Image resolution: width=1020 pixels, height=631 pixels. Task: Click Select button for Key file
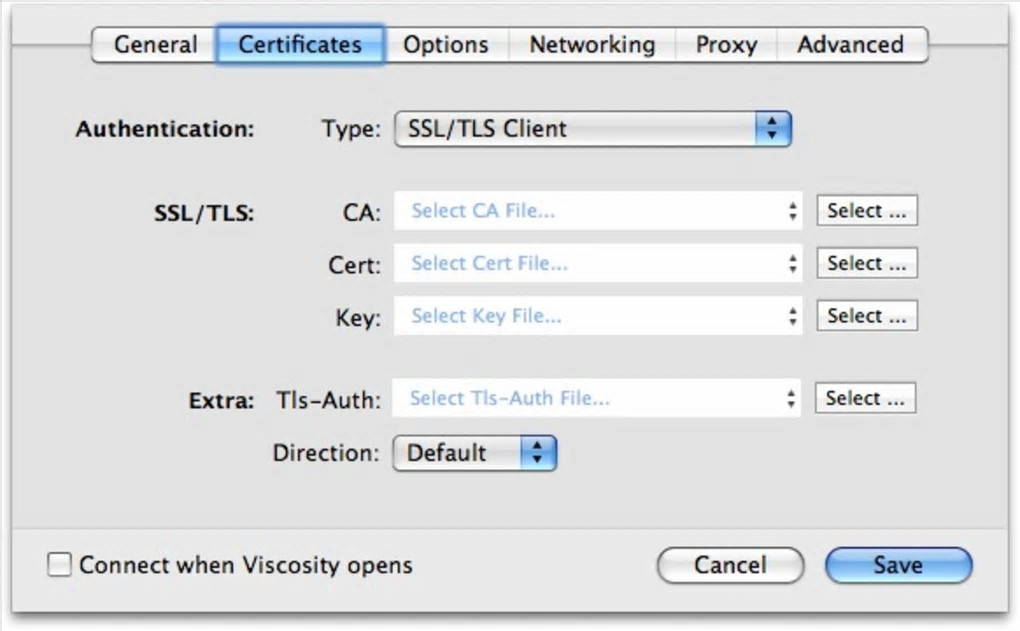(867, 316)
